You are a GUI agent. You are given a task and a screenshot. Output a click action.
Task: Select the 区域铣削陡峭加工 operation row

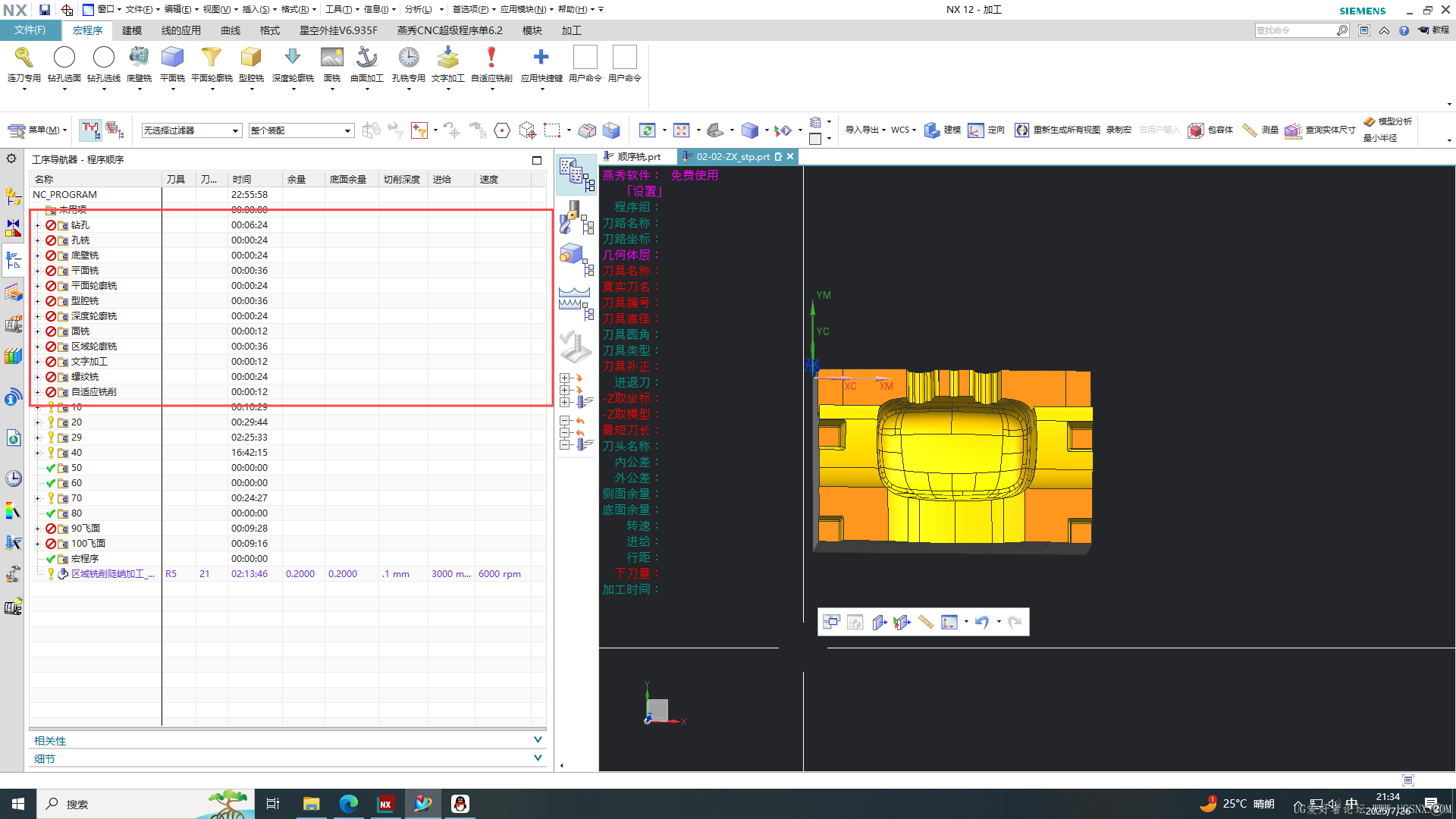coord(287,574)
